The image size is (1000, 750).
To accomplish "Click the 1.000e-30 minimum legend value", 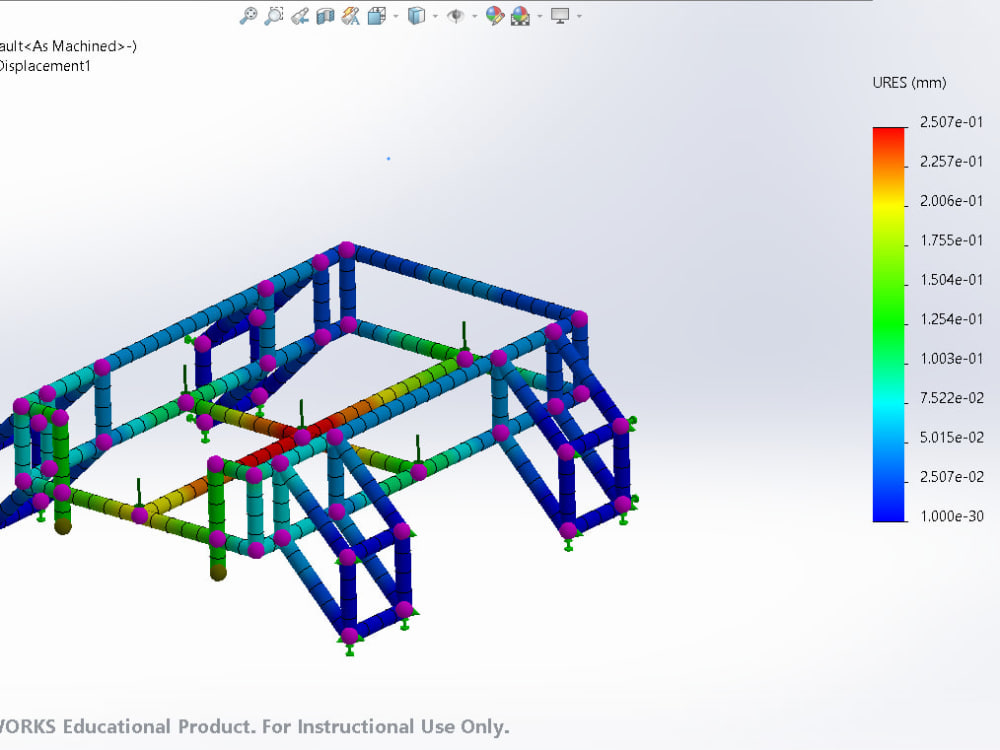I will pos(952,516).
